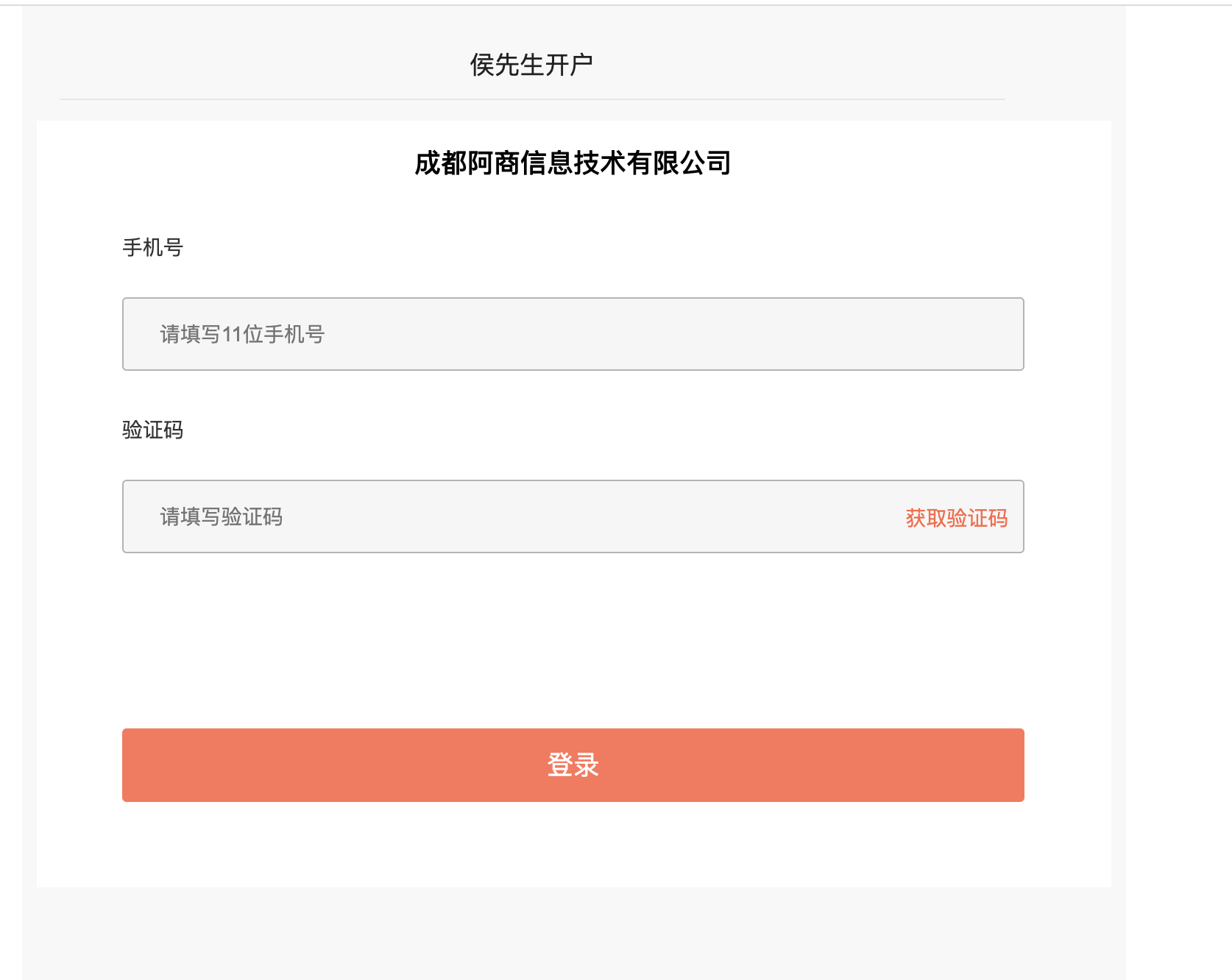Click the gray footer area below the white card

(573, 933)
